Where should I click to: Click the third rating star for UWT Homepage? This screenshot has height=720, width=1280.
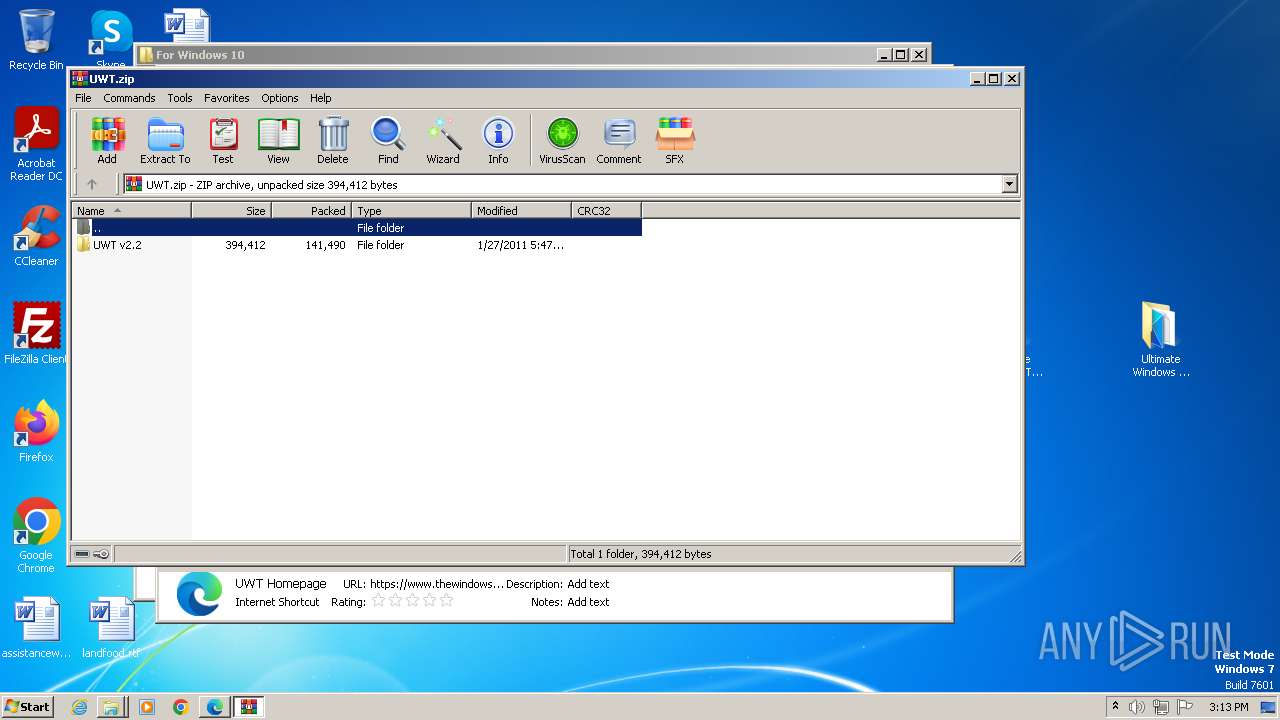[x=412, y=601]
